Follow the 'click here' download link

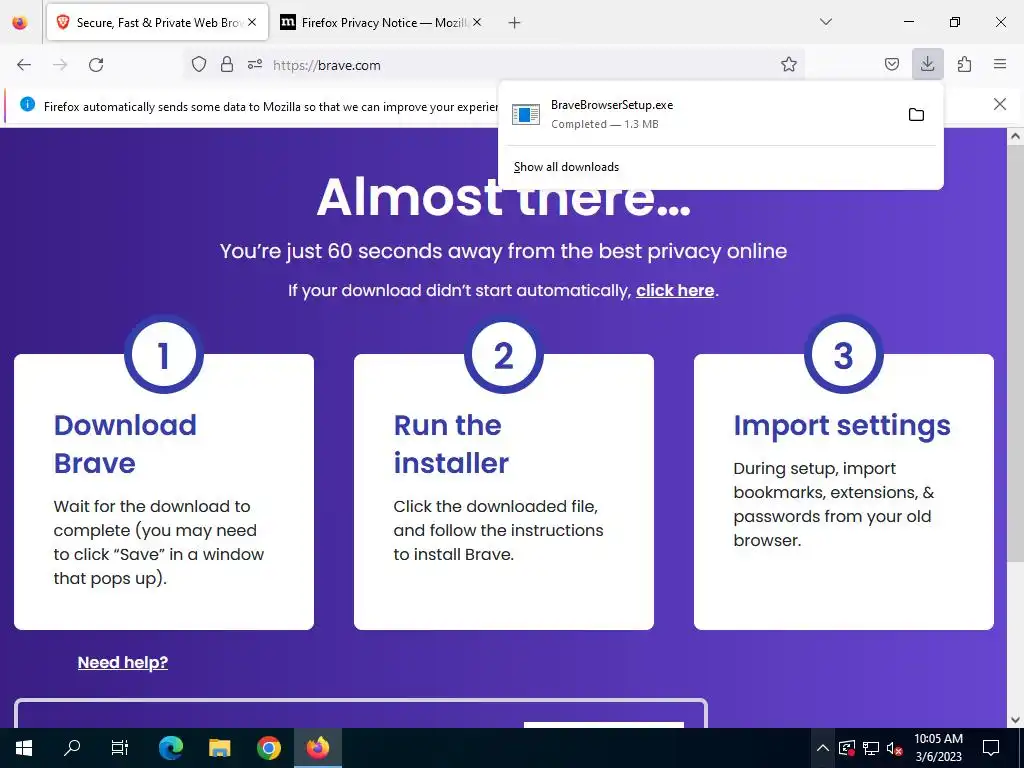point(675,291)
